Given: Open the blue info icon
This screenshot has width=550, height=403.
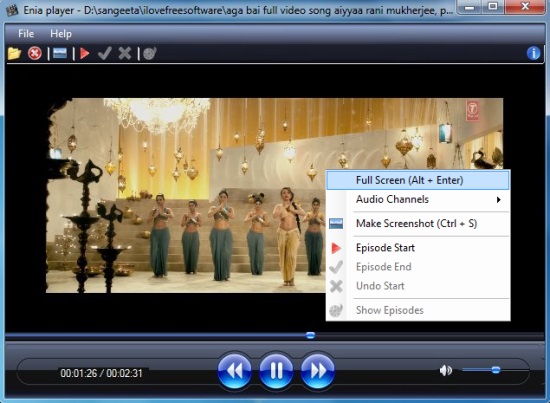Looking at the screenshot, I should (x=534, y=53).
